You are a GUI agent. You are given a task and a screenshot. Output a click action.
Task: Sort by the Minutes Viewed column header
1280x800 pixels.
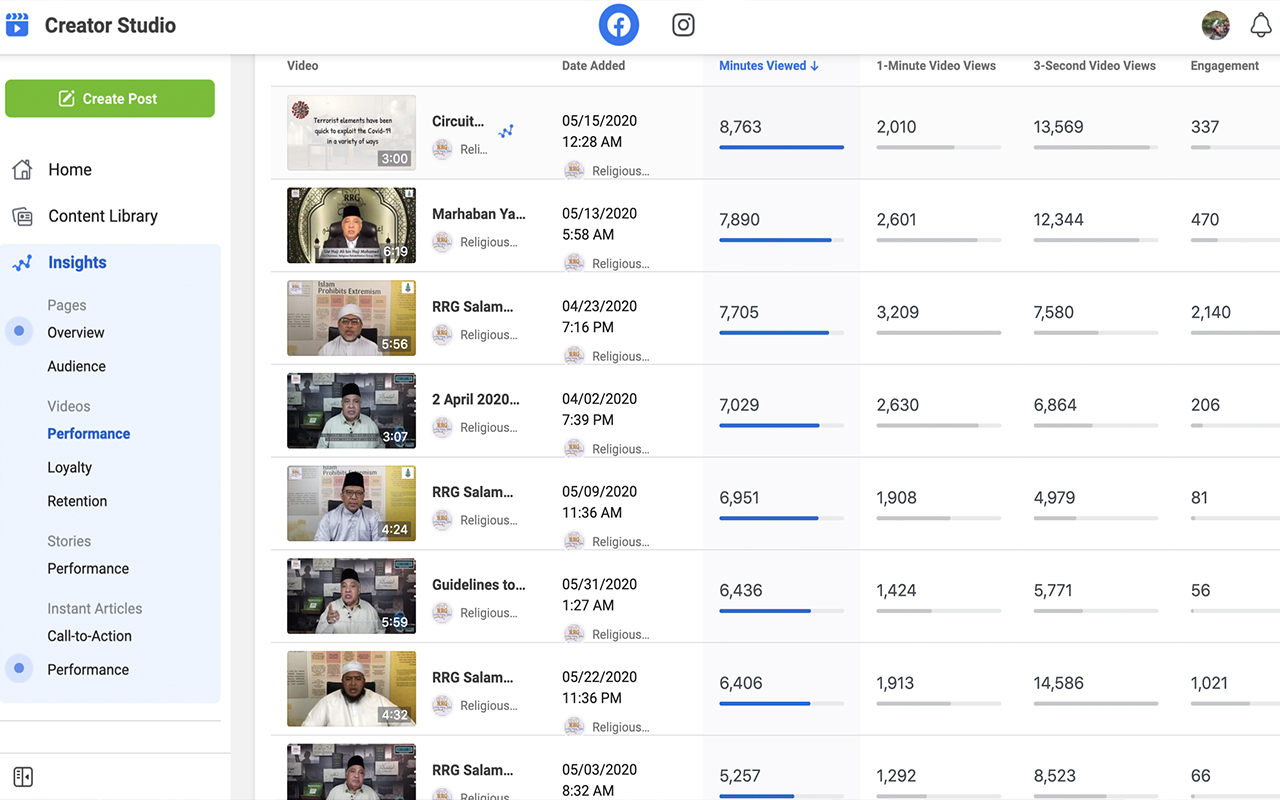pos(768,66)
